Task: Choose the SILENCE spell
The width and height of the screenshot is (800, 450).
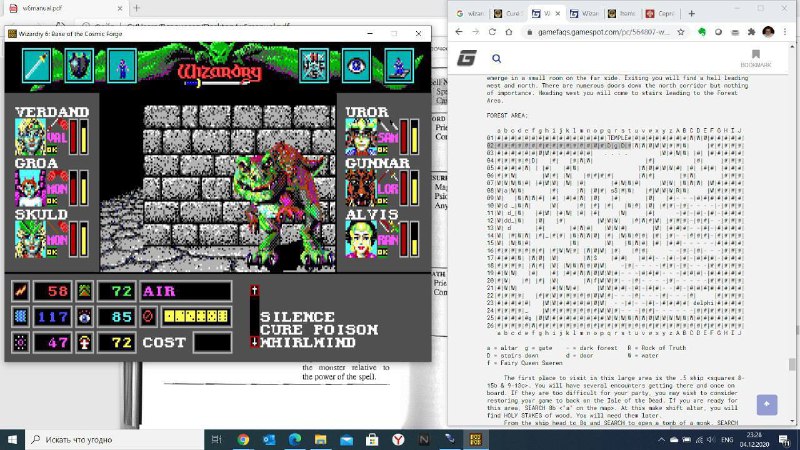Action: tap(297, 317)
